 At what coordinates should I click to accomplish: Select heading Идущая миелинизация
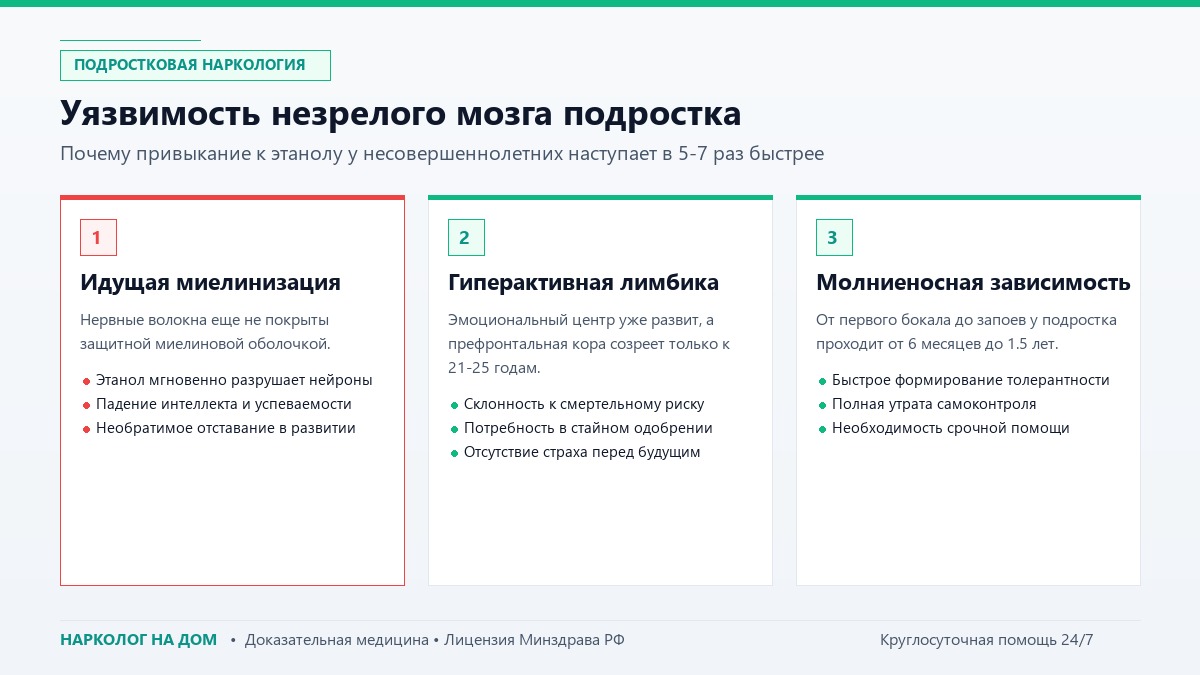pyautogui.click(x=210, y=283)
